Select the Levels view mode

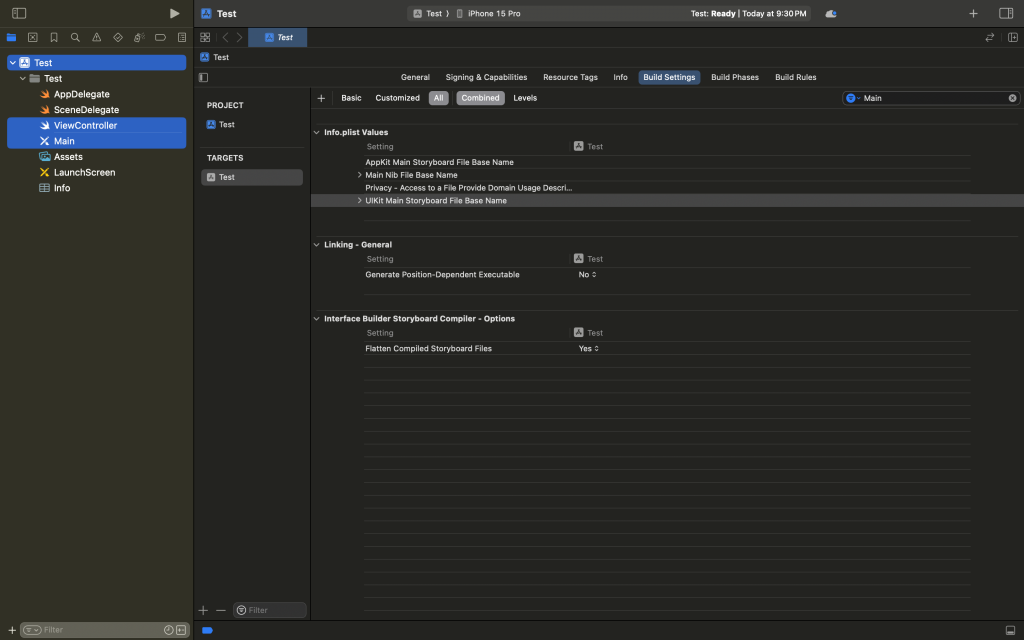coord(525,98)
